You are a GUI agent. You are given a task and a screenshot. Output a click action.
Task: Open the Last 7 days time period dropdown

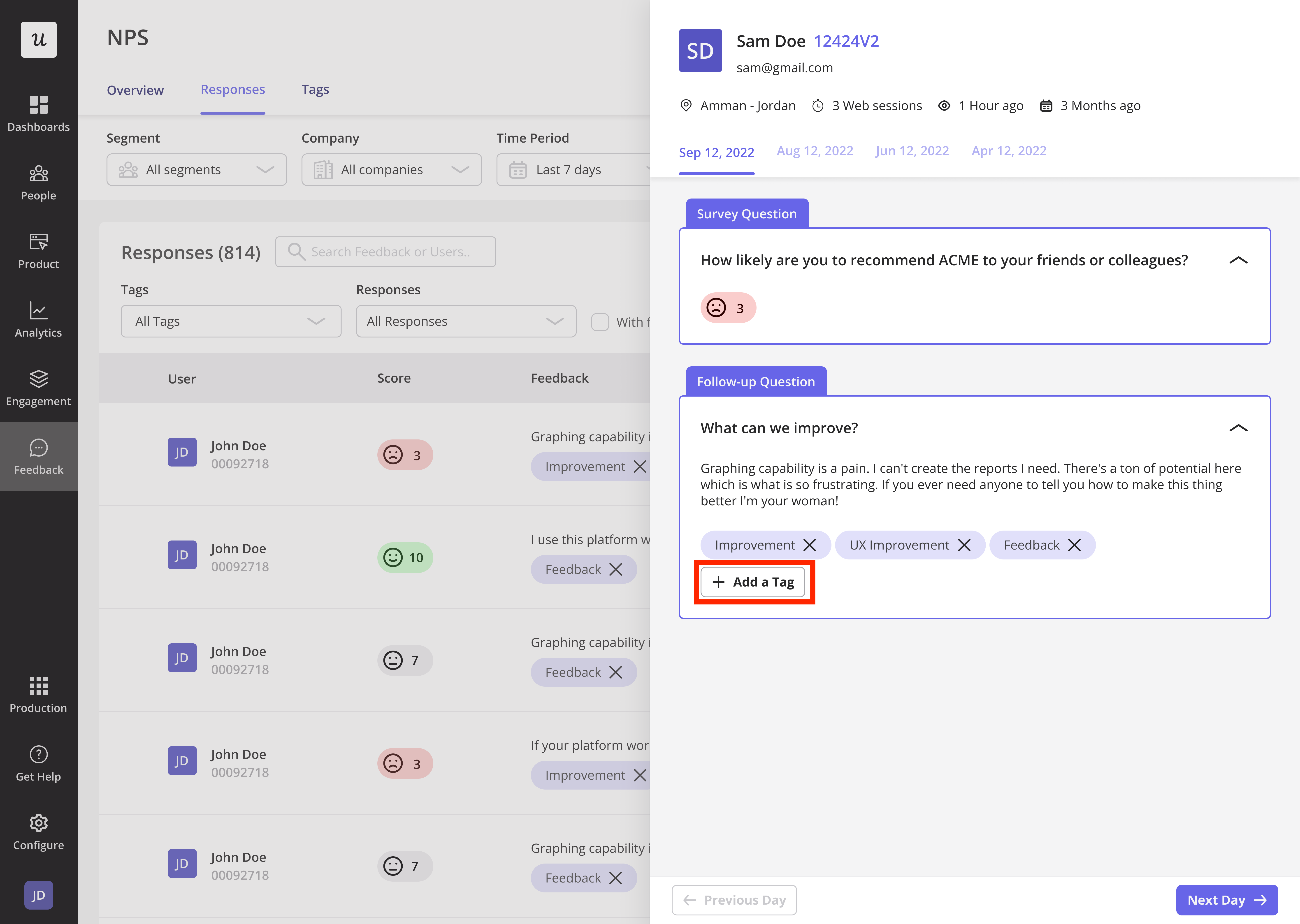573,170
